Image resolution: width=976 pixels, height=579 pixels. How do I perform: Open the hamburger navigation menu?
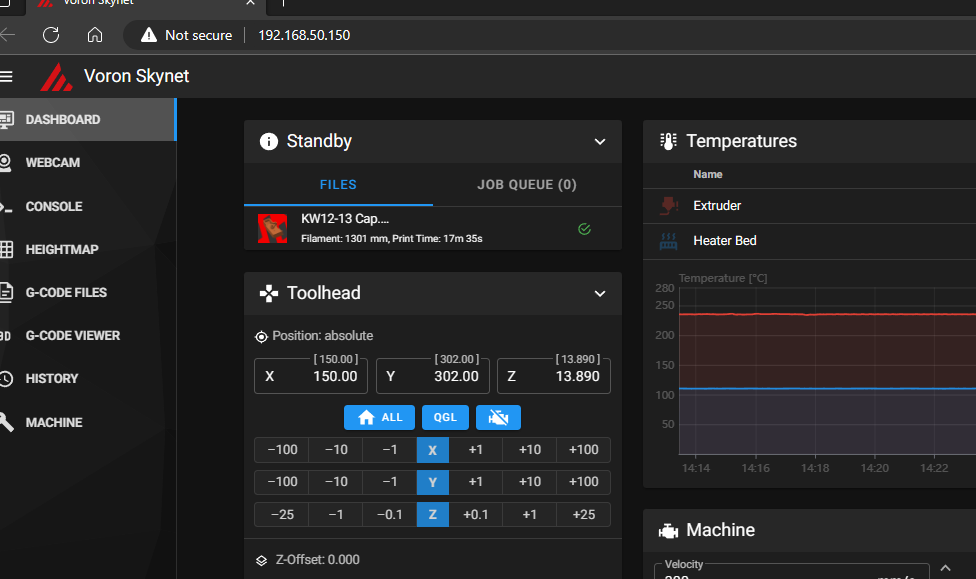(6, 77)
